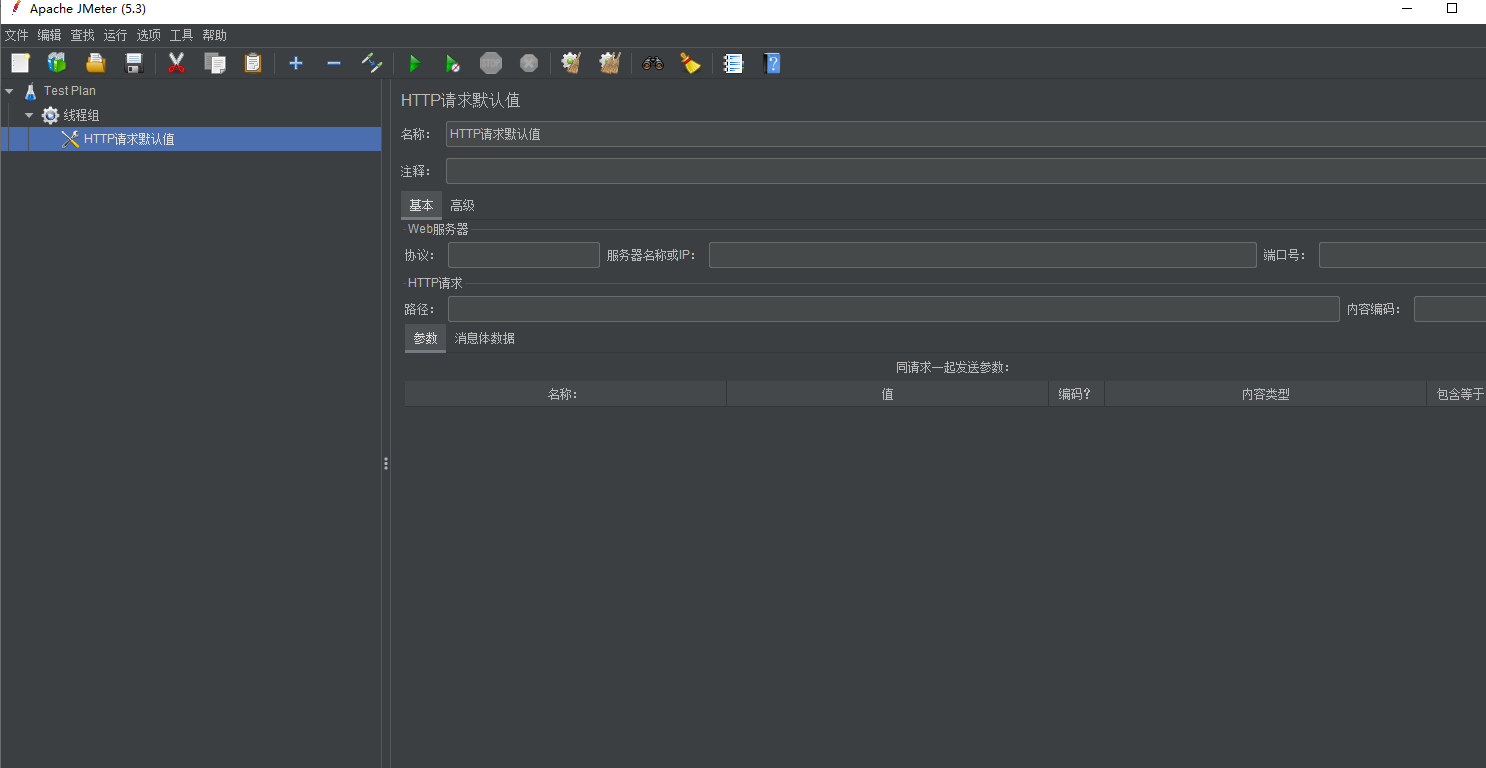
Task: Click the Collapse All minus icon
Action: point(333,63)
